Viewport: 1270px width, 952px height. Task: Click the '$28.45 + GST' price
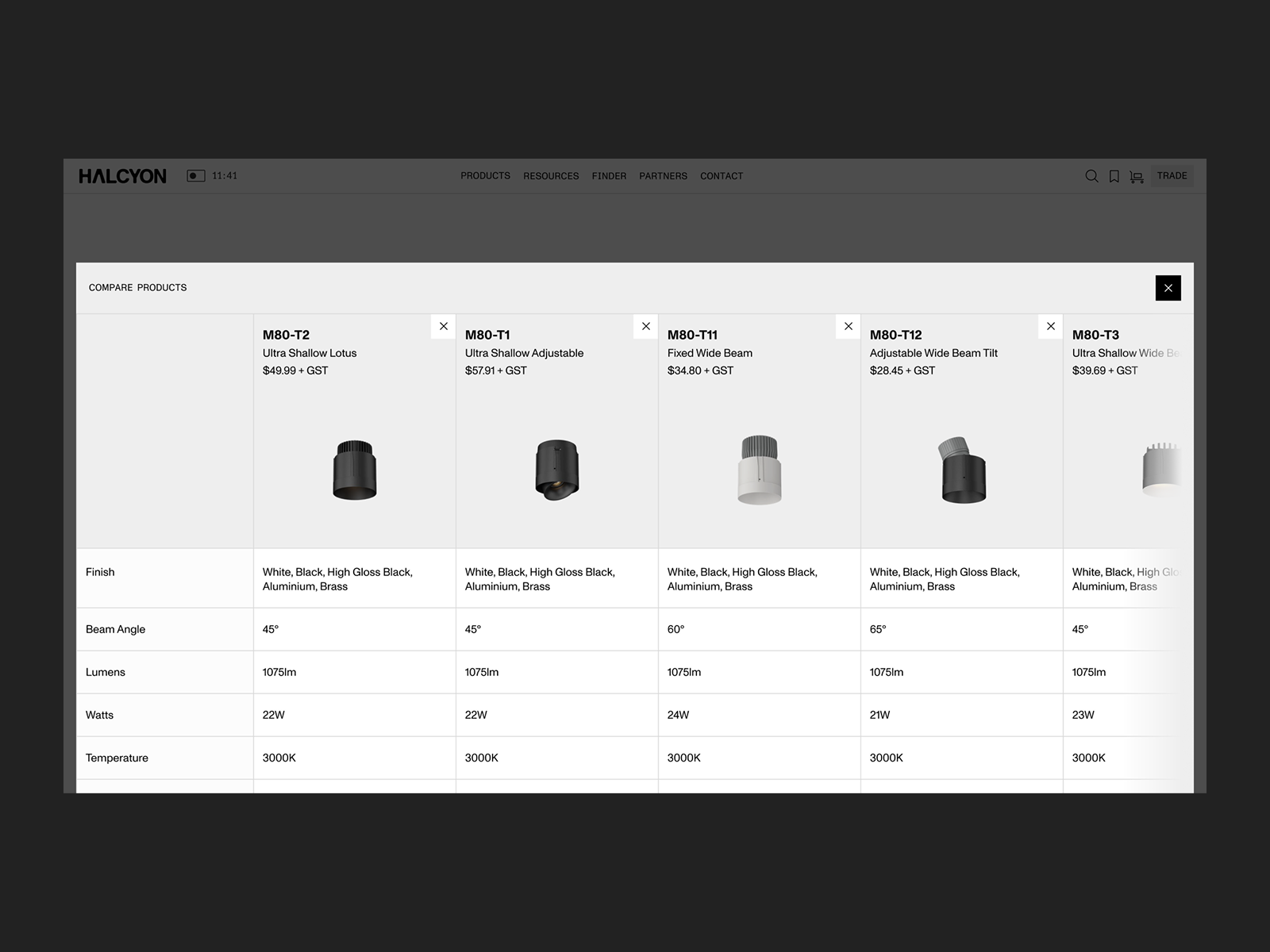pos(902,370)
